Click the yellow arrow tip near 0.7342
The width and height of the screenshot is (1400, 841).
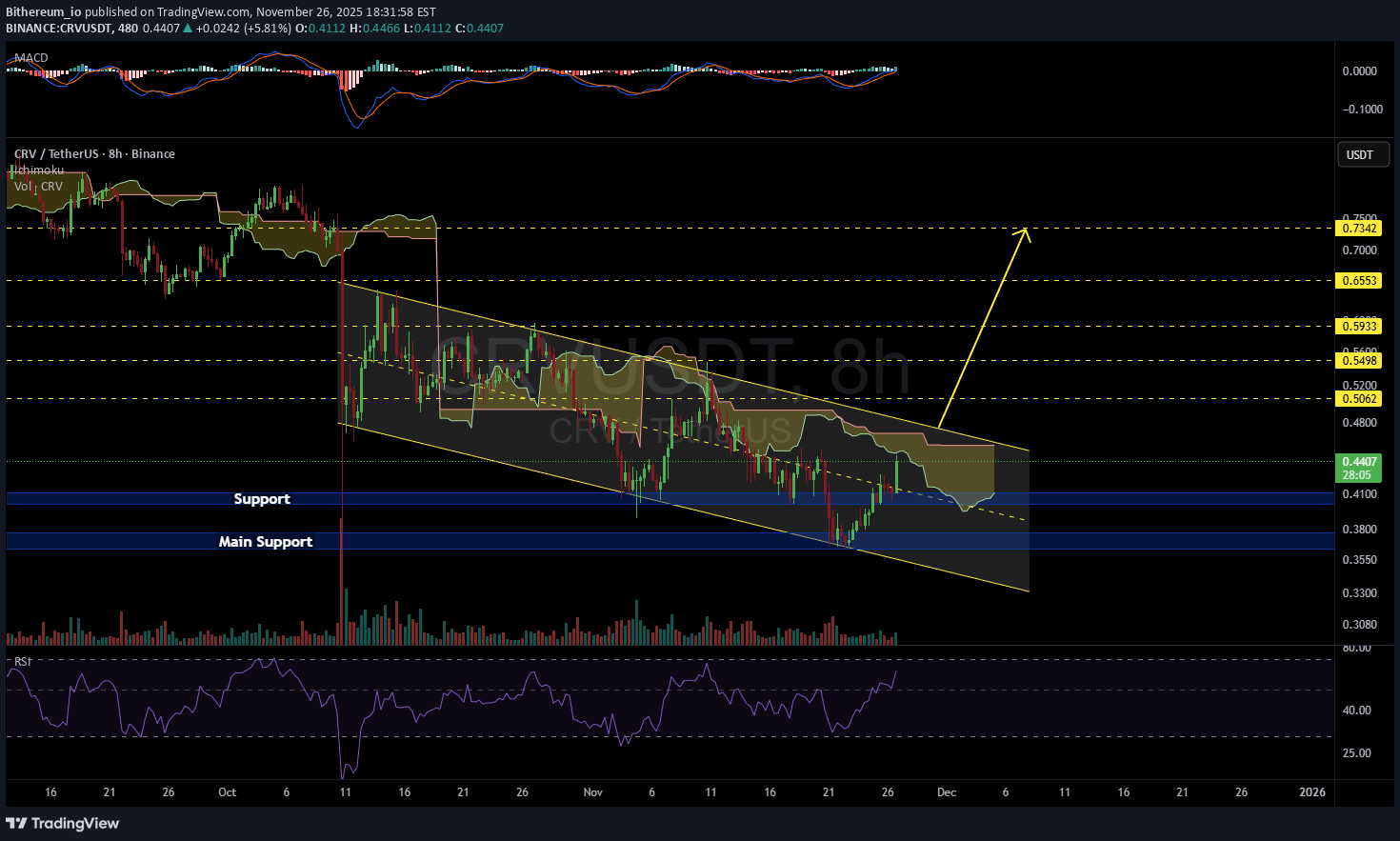(x=1026, y=230)
